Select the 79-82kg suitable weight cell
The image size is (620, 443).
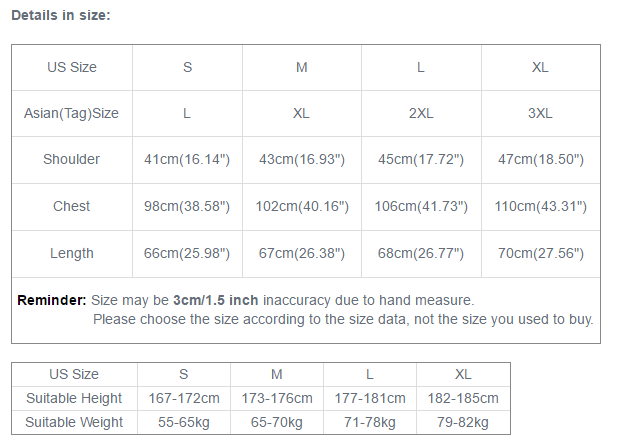pos(463,422)
